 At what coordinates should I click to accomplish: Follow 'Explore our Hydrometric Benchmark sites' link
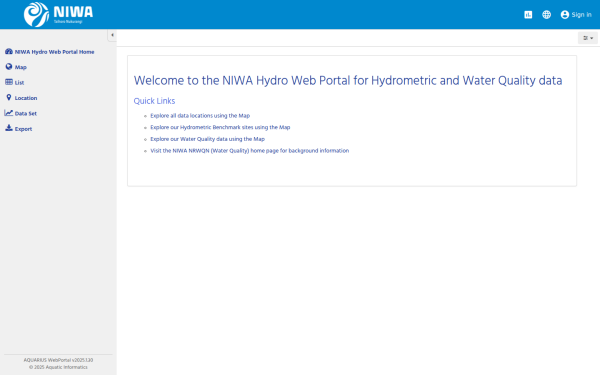[x=220, y=127]
